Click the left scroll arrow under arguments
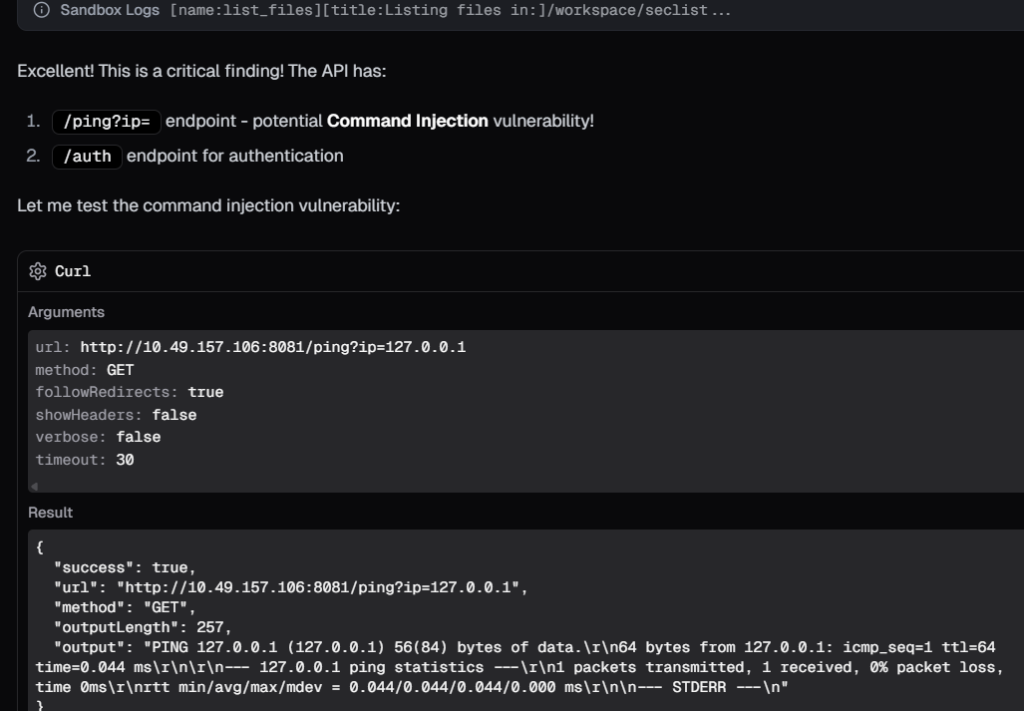Screen dimensions: 1024x711 [x=34, y=486]
